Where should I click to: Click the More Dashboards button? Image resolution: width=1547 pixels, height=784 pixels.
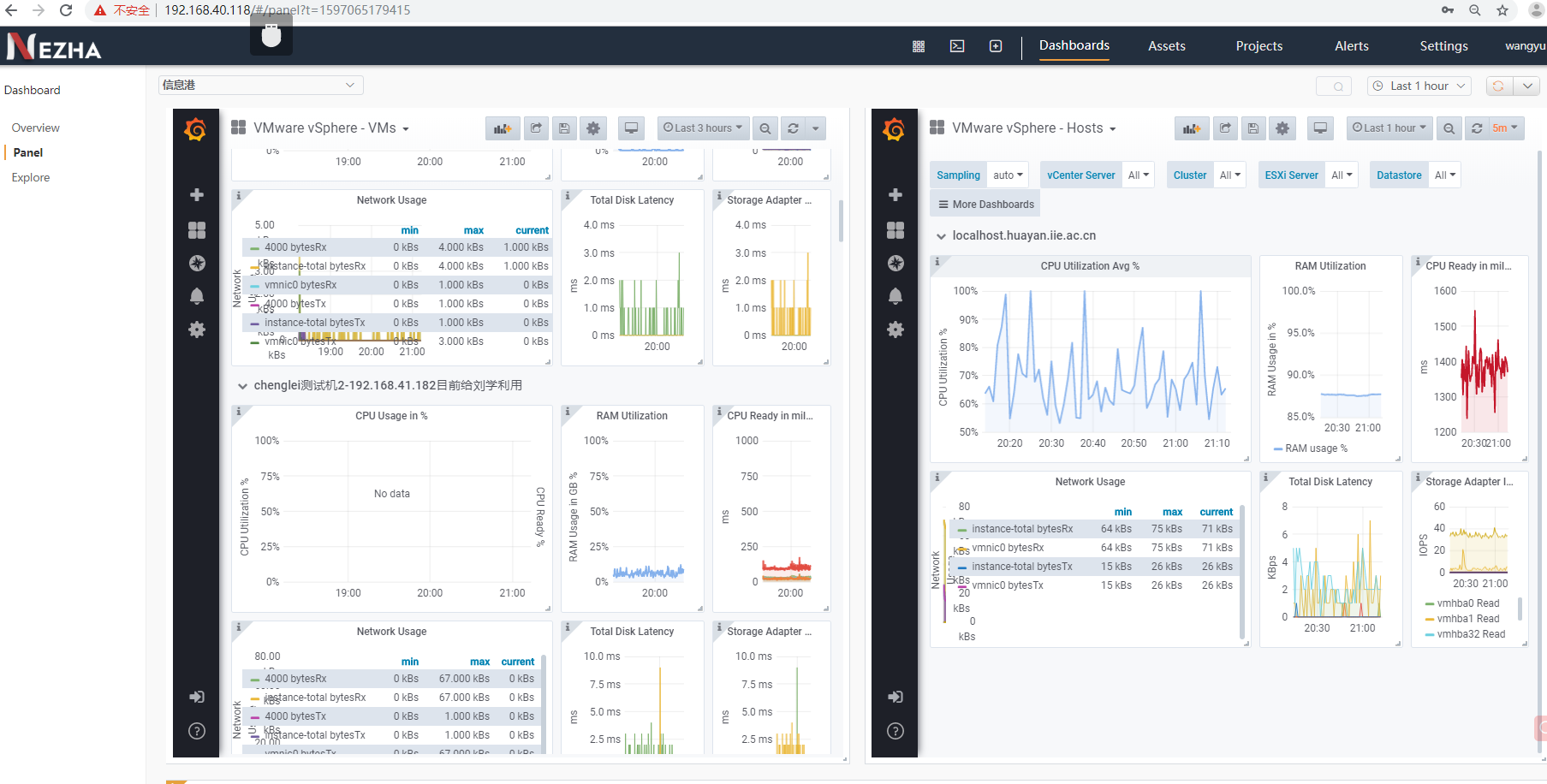pyautogui.click(x=985, y=205)
